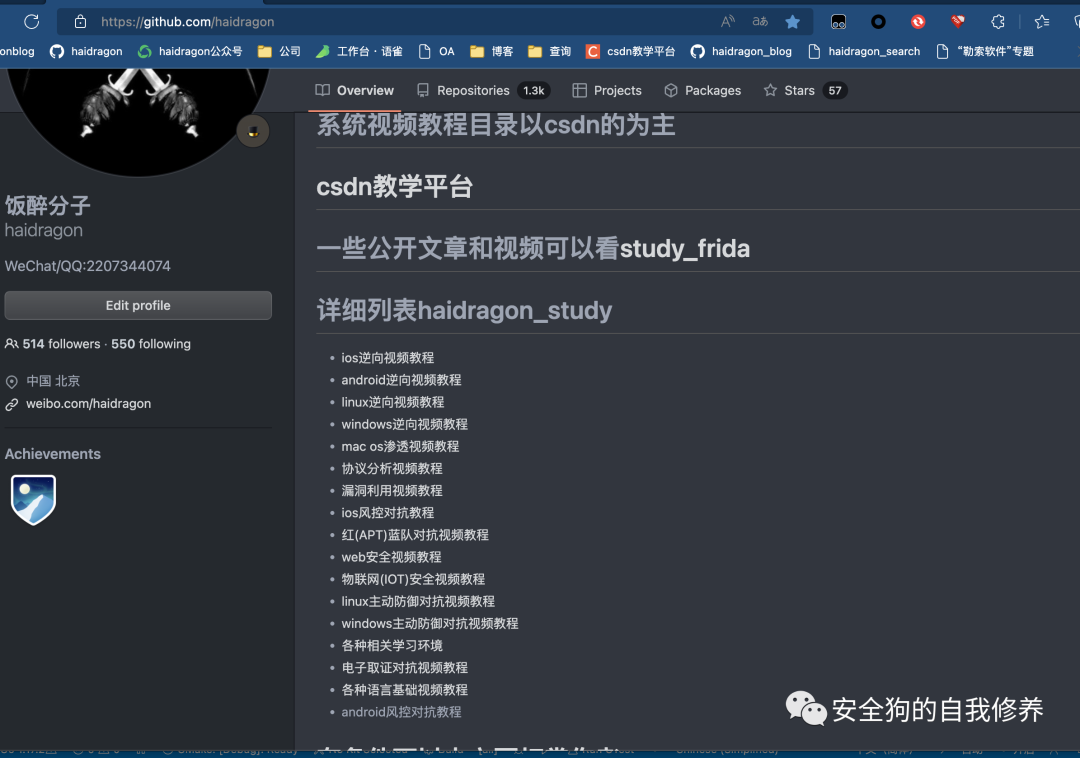Screen dimensions: 1080x758
Task: Open the study_frida heading link
Action: point(685,249)
